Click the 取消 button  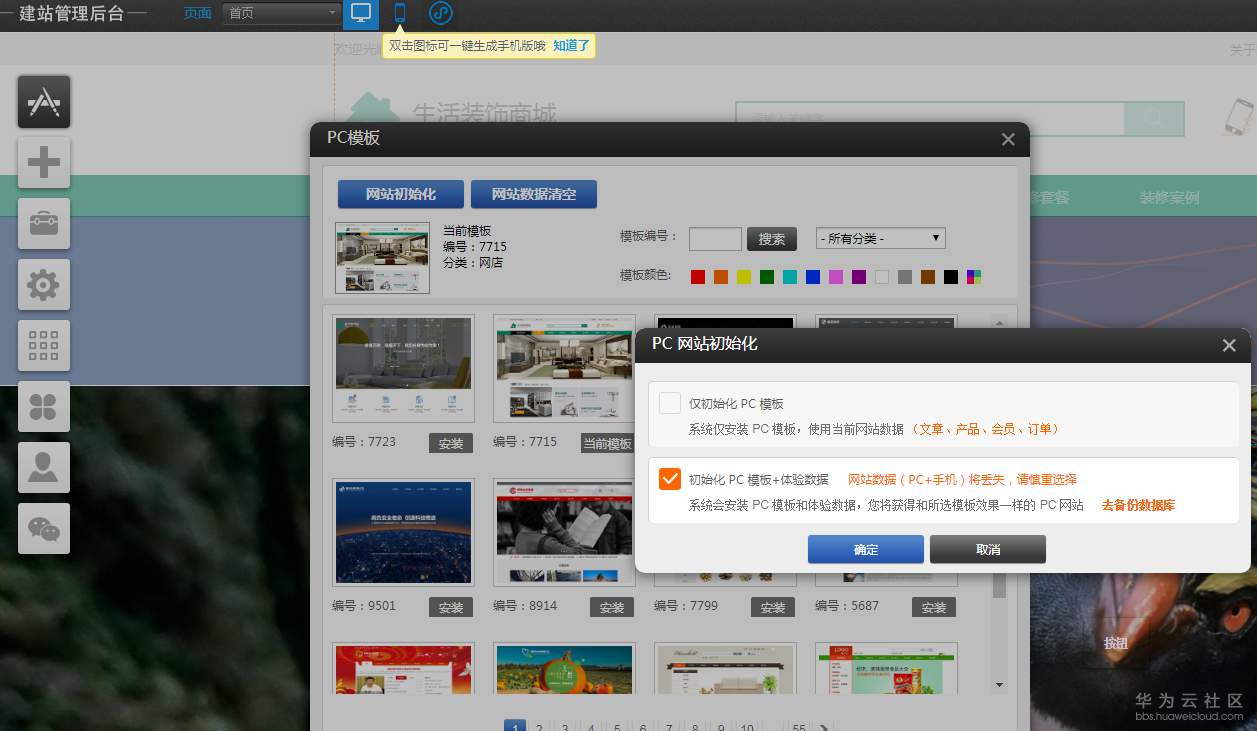click(988, 549)
